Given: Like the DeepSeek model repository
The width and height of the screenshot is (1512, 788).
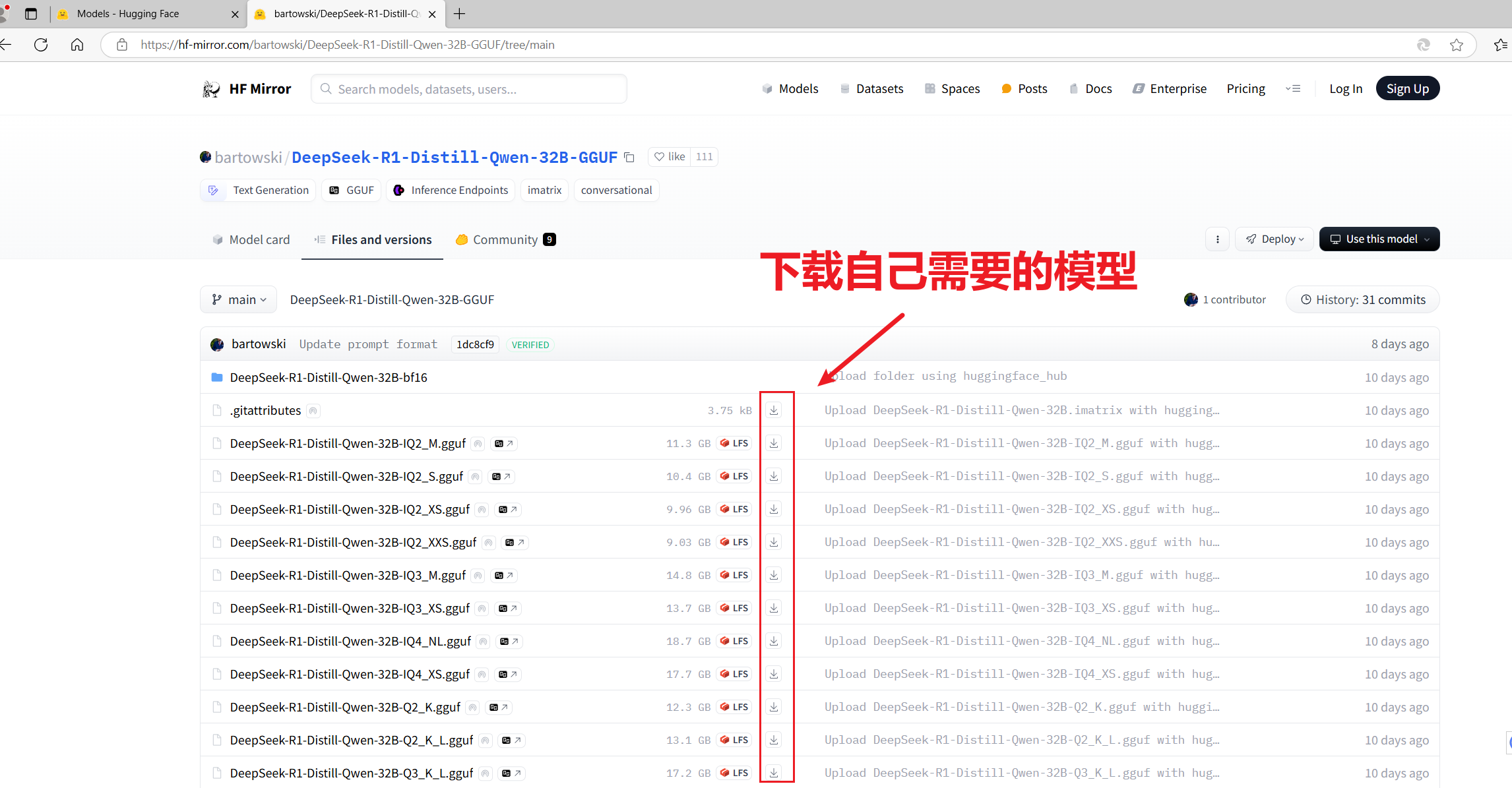Looking at the screenshot, I should [670, 157].
